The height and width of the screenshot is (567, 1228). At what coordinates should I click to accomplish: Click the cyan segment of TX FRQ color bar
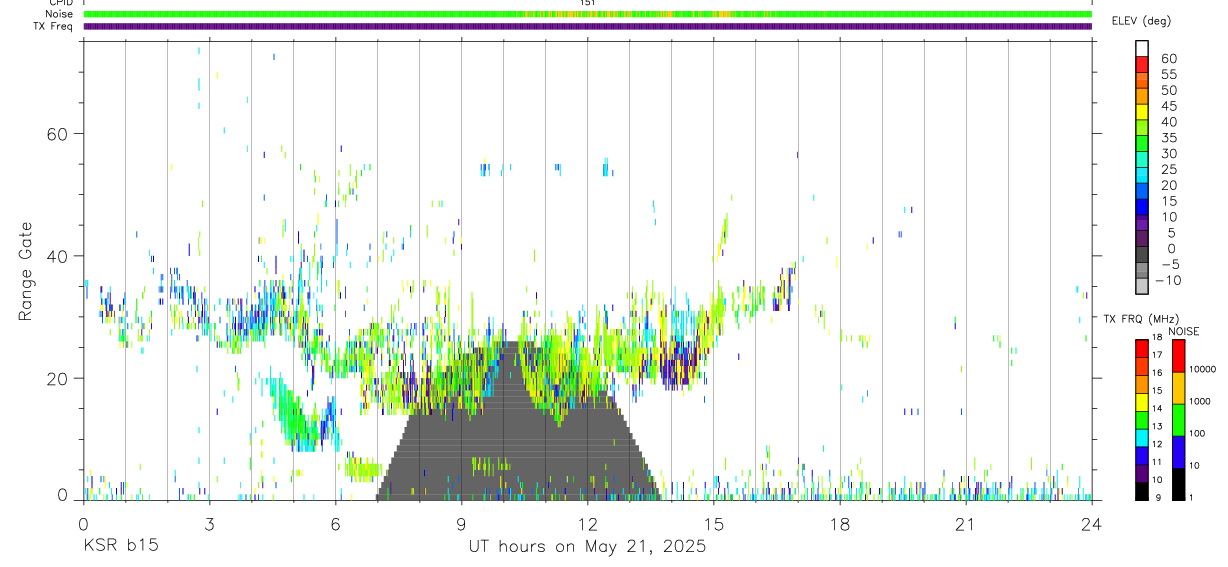1142,438
